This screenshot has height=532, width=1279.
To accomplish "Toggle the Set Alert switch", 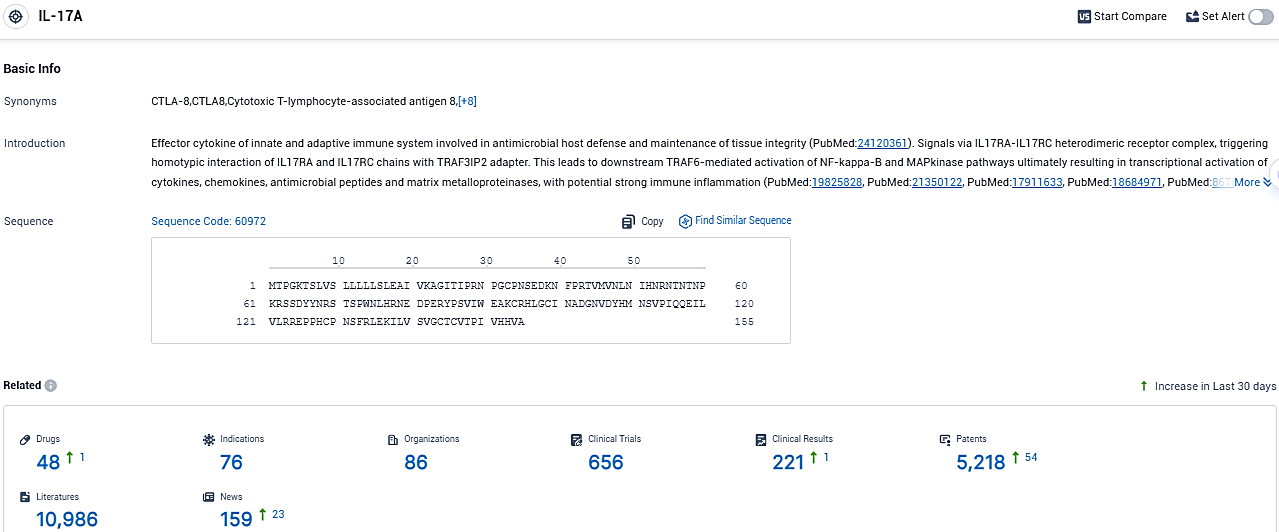I will [1260, 17].
